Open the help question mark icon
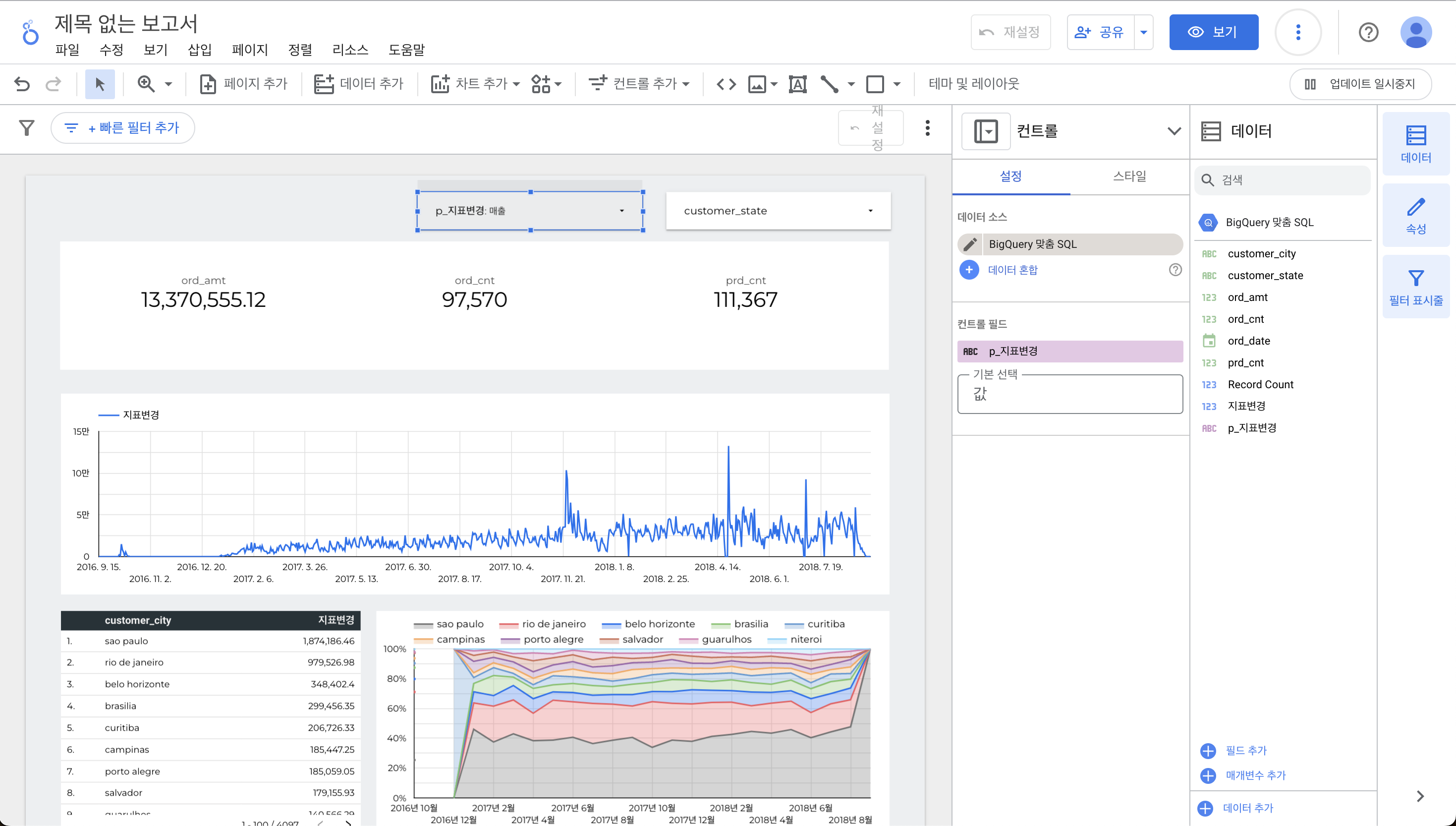This screenshot has height=826, width=1456. tap(1368, 32)
